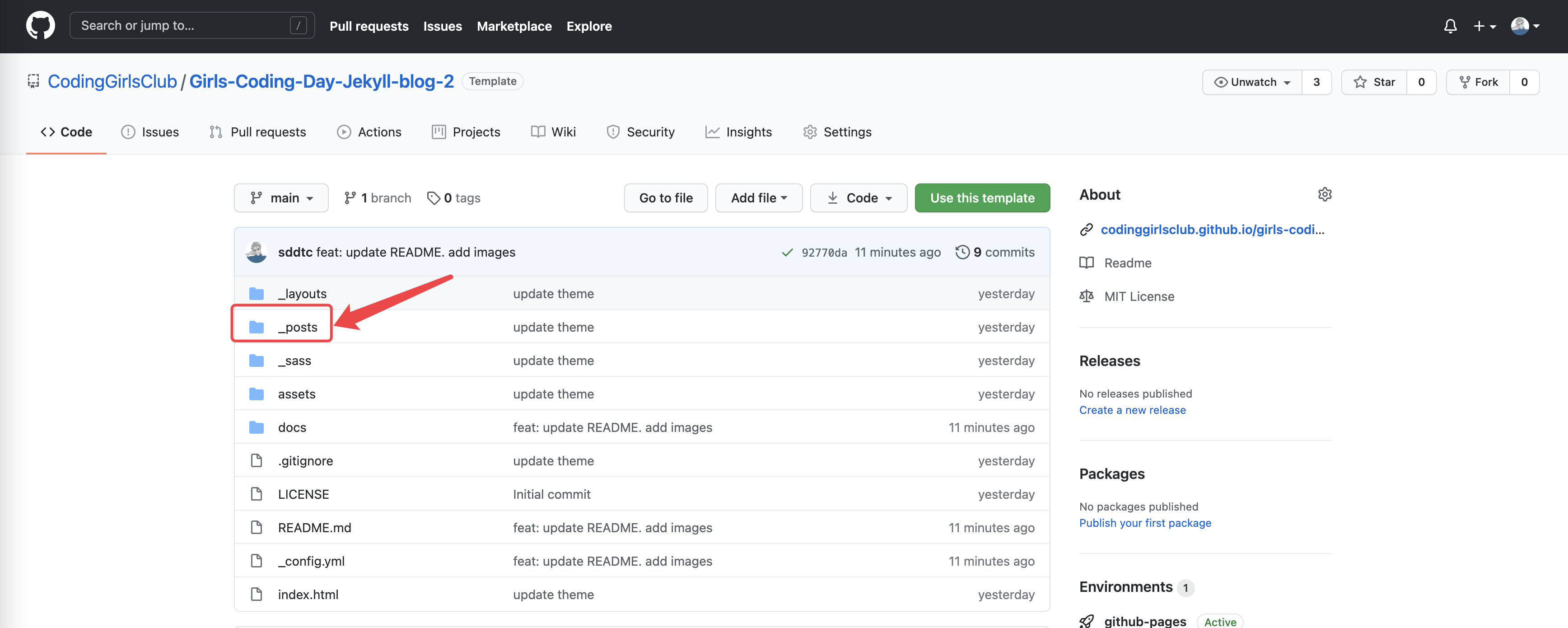Expand the Code download dropdown
The width and height of the screenshot is (1568, 628).
[858, 198]
